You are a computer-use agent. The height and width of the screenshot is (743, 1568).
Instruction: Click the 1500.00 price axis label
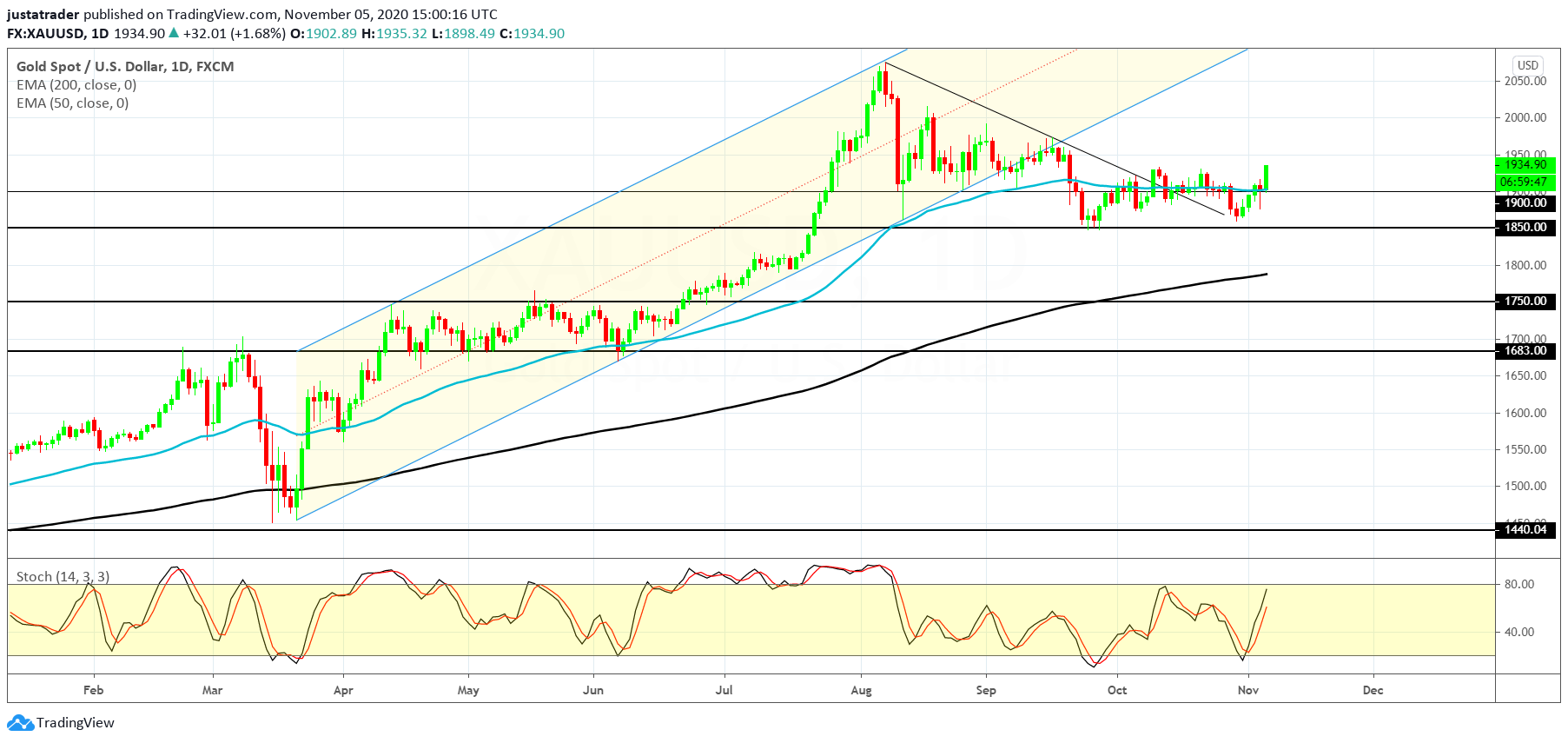click(x=1525, y=486)
